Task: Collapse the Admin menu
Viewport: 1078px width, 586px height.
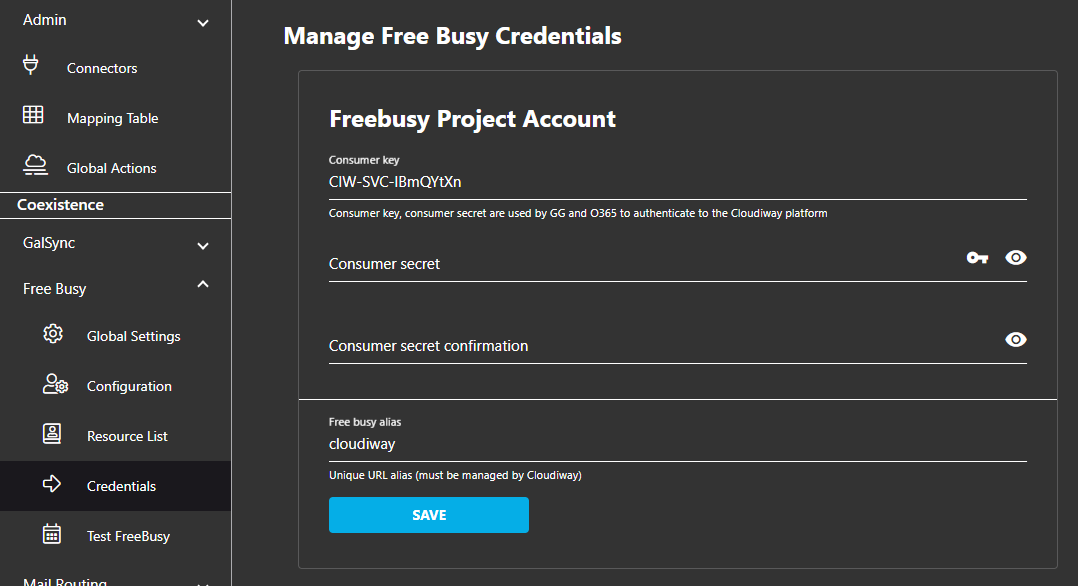Action: tap(203, 20)
